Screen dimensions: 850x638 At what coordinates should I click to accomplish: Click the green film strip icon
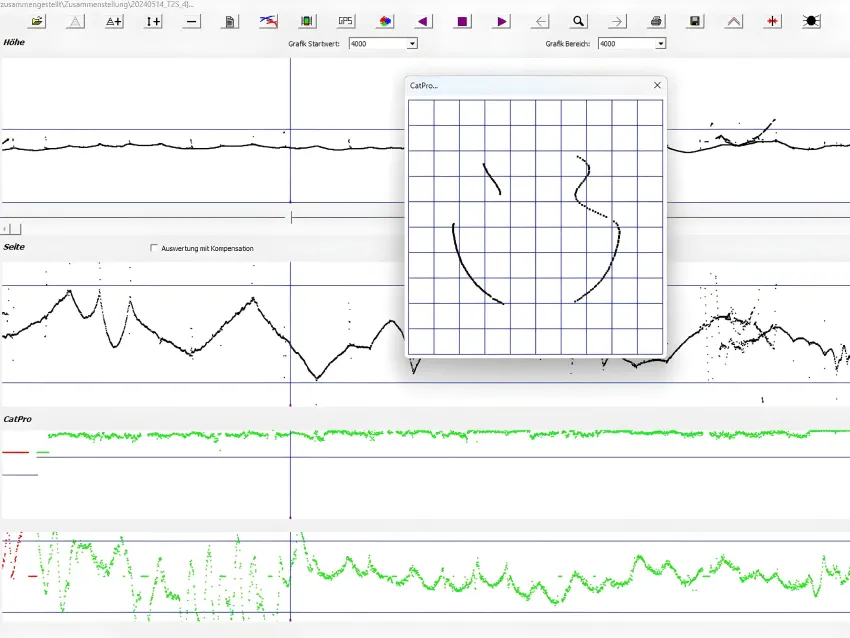[307, 22]
